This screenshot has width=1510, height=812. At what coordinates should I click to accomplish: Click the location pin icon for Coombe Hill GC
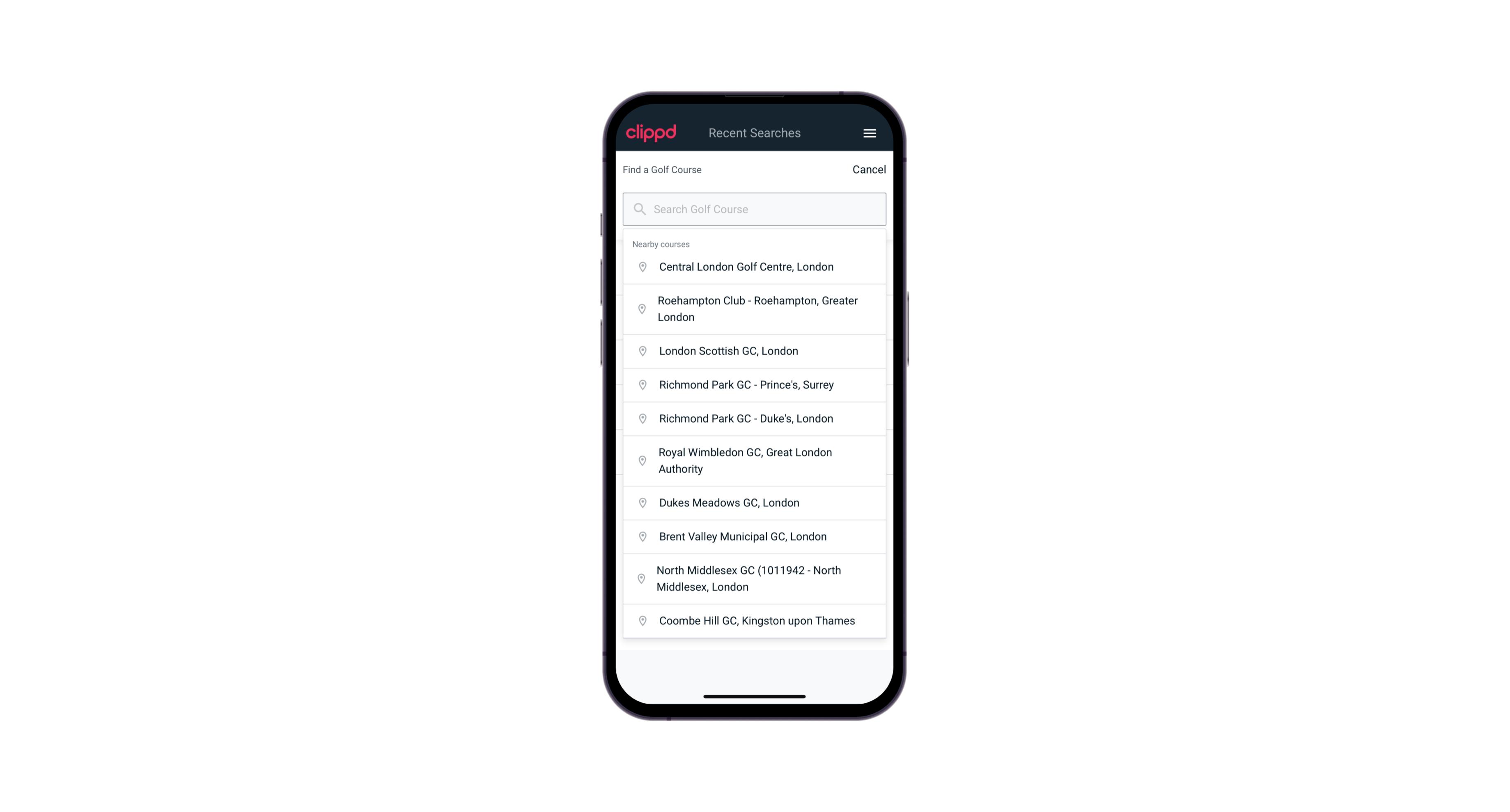[641, 621]
